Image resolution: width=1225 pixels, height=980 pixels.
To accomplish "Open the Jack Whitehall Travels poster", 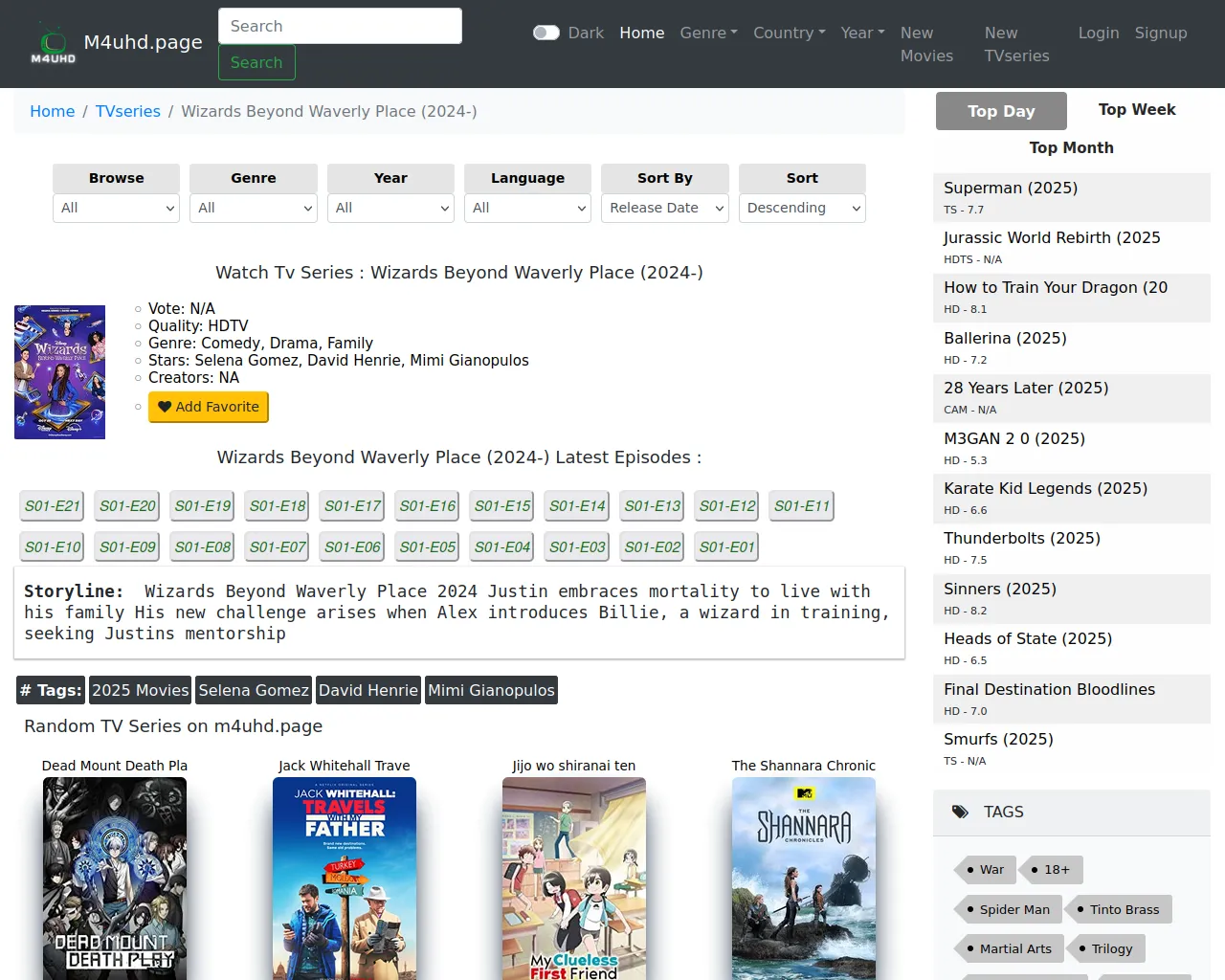I will click(x=345, y=879).
